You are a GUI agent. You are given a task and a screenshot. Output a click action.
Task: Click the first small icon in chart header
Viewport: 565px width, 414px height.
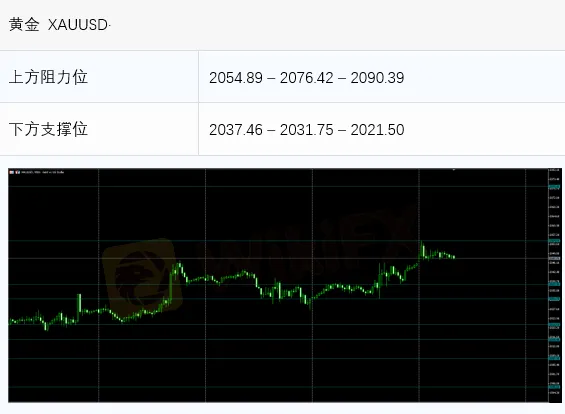pyautogui.click(x=12, y=172)
